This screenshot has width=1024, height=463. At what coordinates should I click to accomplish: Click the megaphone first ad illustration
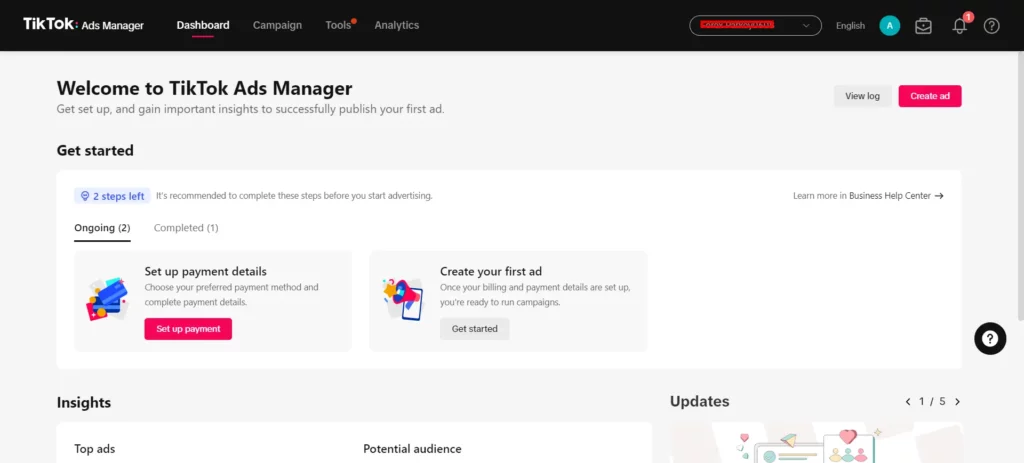point(403,299)
